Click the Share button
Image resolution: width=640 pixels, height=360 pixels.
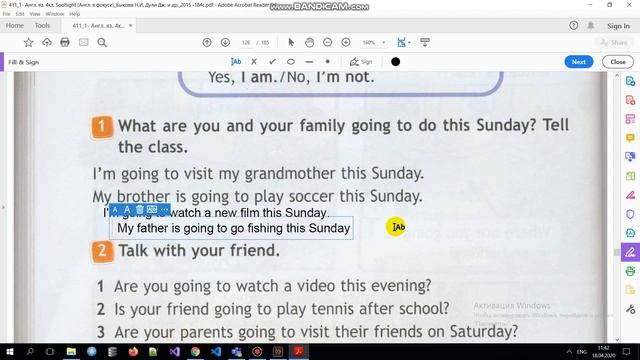(x=614, y=42)
